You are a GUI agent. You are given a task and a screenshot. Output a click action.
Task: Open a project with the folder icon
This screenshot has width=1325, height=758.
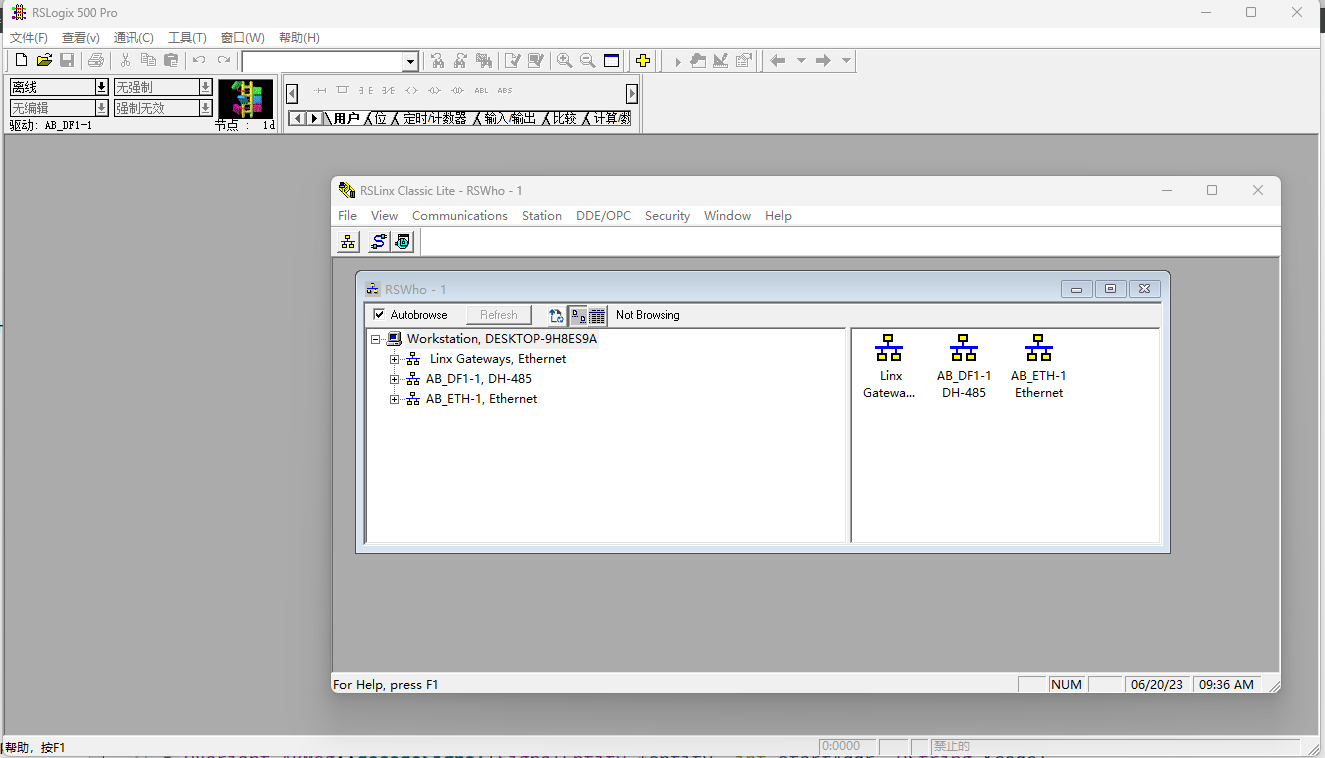coord(44,61)
